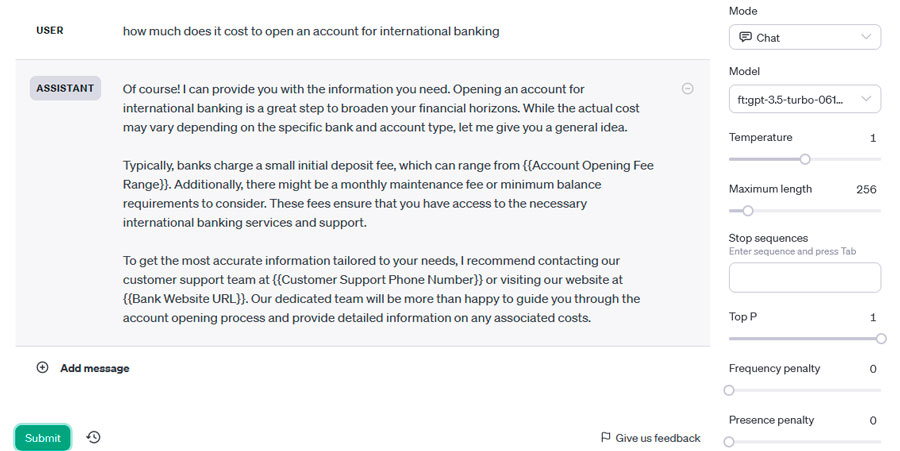Click the user message text

coord(311,31)
